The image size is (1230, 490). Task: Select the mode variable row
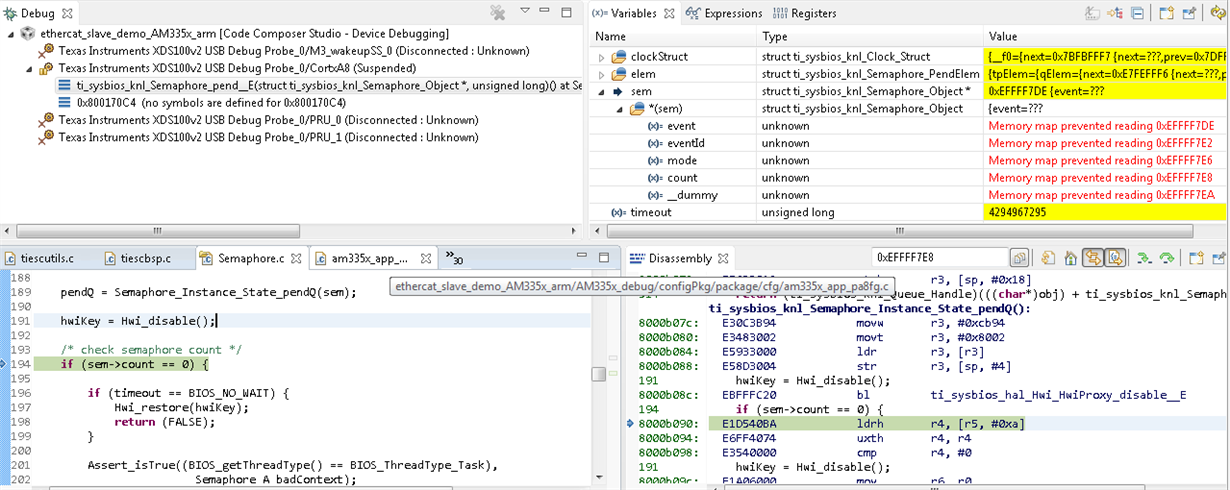(x=908, y=161)
